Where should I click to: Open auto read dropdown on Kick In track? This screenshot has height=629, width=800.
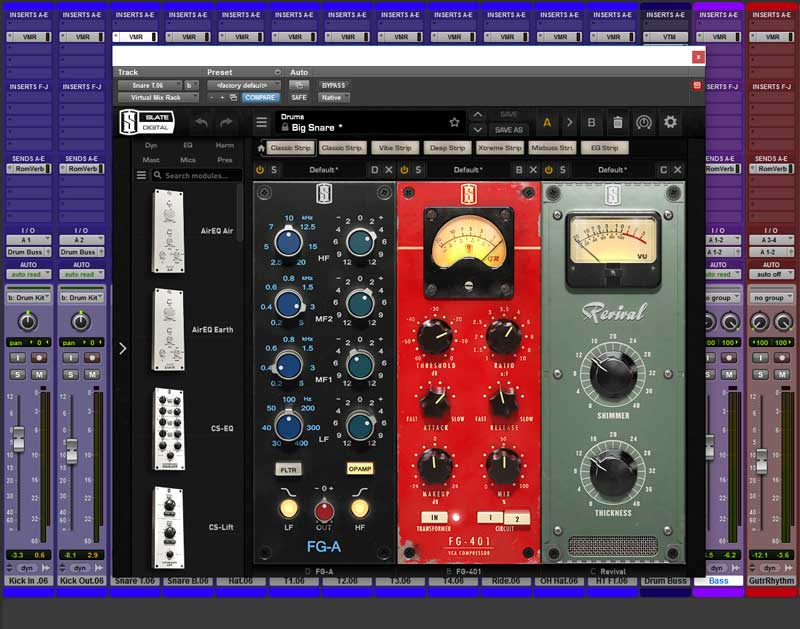coord(29,274)
